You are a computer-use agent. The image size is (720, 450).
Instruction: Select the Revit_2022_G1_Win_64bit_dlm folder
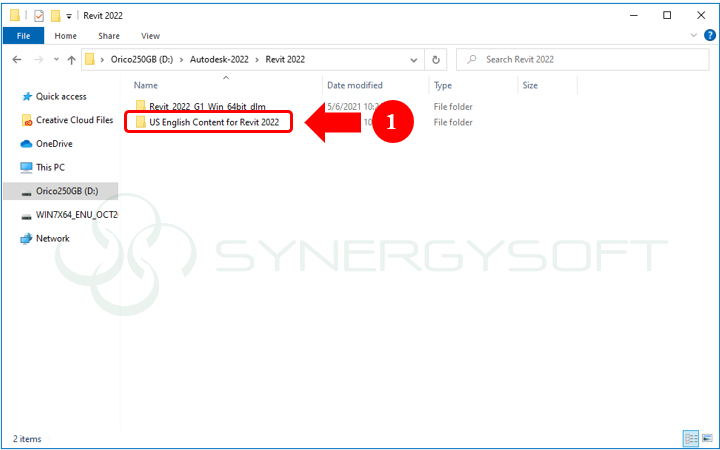207,107
